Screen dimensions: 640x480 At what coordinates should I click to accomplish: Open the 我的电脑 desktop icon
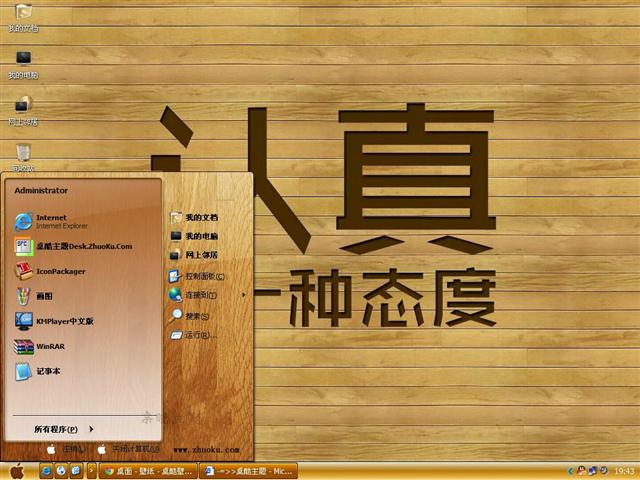pyautogui.click(x=23, y=64)
